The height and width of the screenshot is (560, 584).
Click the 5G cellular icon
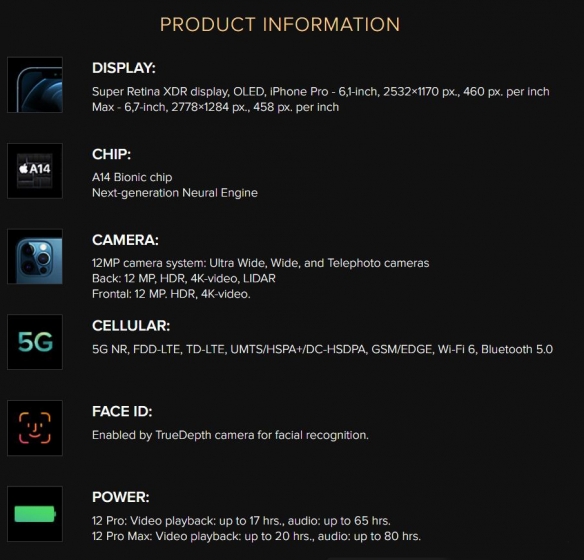[x=35, y=342]
